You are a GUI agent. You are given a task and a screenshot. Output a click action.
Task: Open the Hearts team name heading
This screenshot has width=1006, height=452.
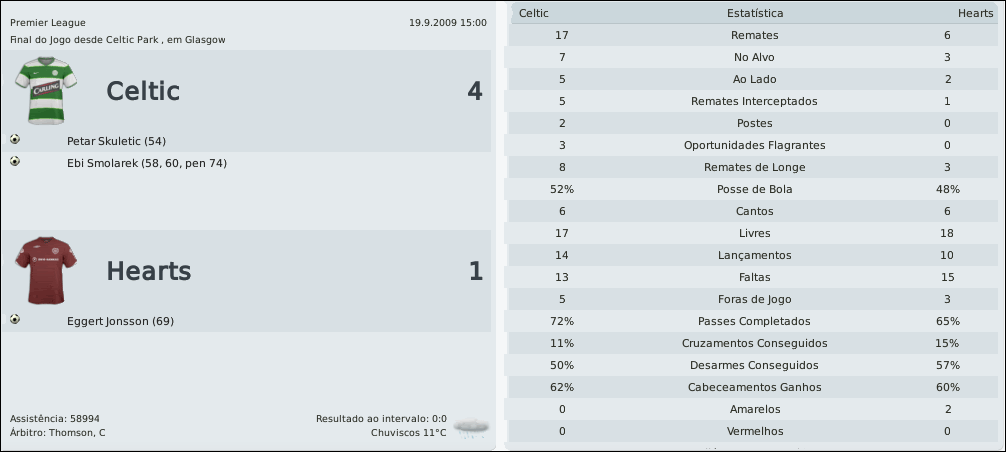click(148, 271)
